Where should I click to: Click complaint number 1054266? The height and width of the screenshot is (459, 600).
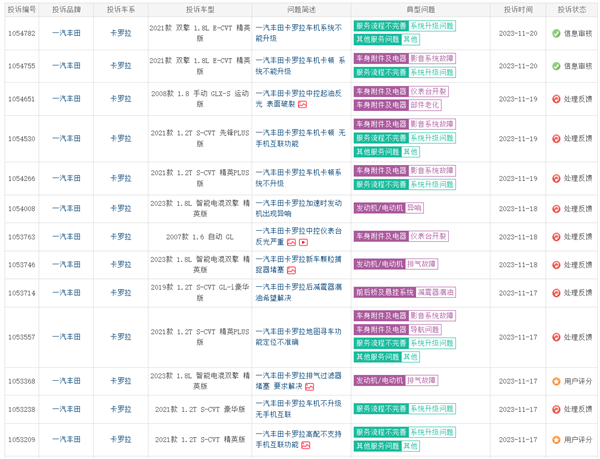tap(21, 178)
